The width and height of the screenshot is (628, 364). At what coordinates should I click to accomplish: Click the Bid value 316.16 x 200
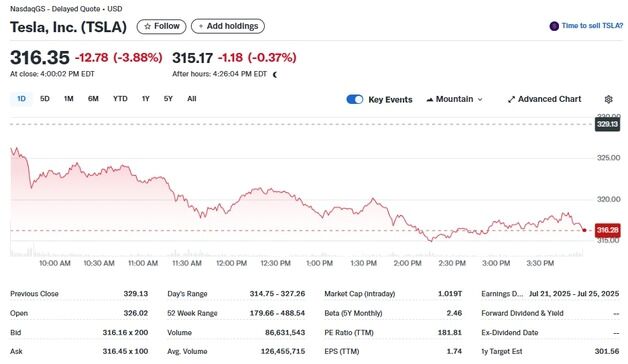(x=125, y=332)
